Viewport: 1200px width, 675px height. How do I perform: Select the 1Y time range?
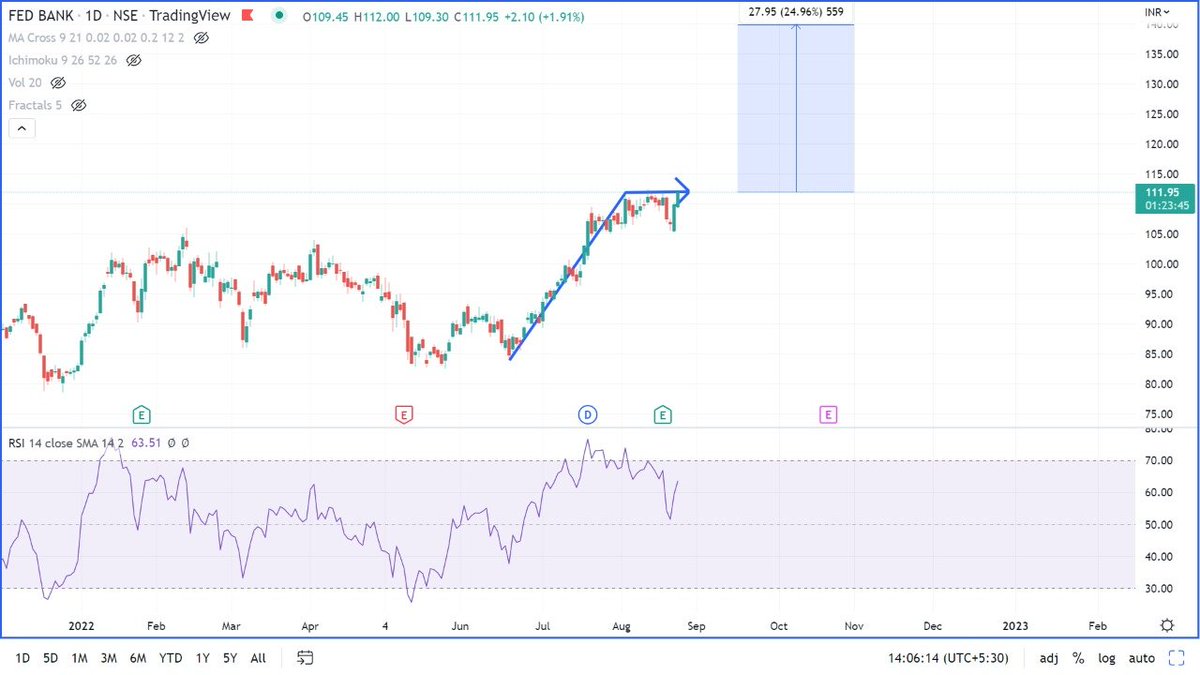[x=204, y=658]
